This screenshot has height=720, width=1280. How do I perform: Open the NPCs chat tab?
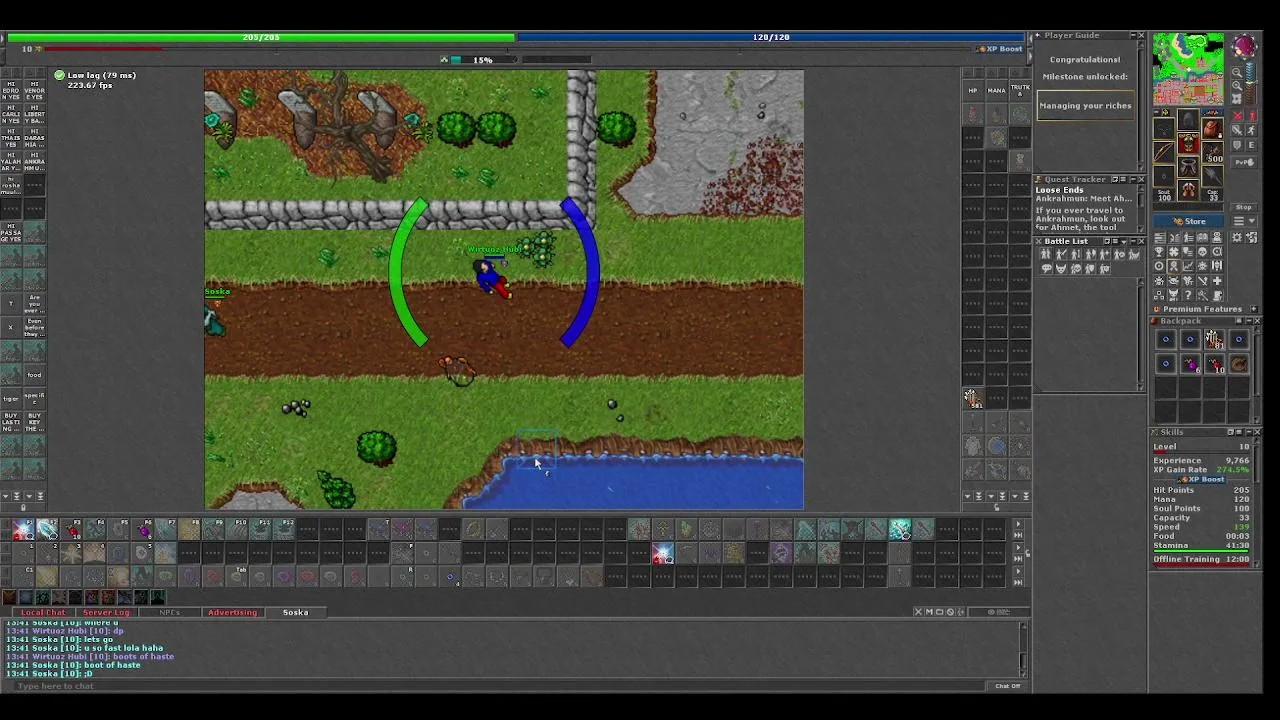point(170,612)
